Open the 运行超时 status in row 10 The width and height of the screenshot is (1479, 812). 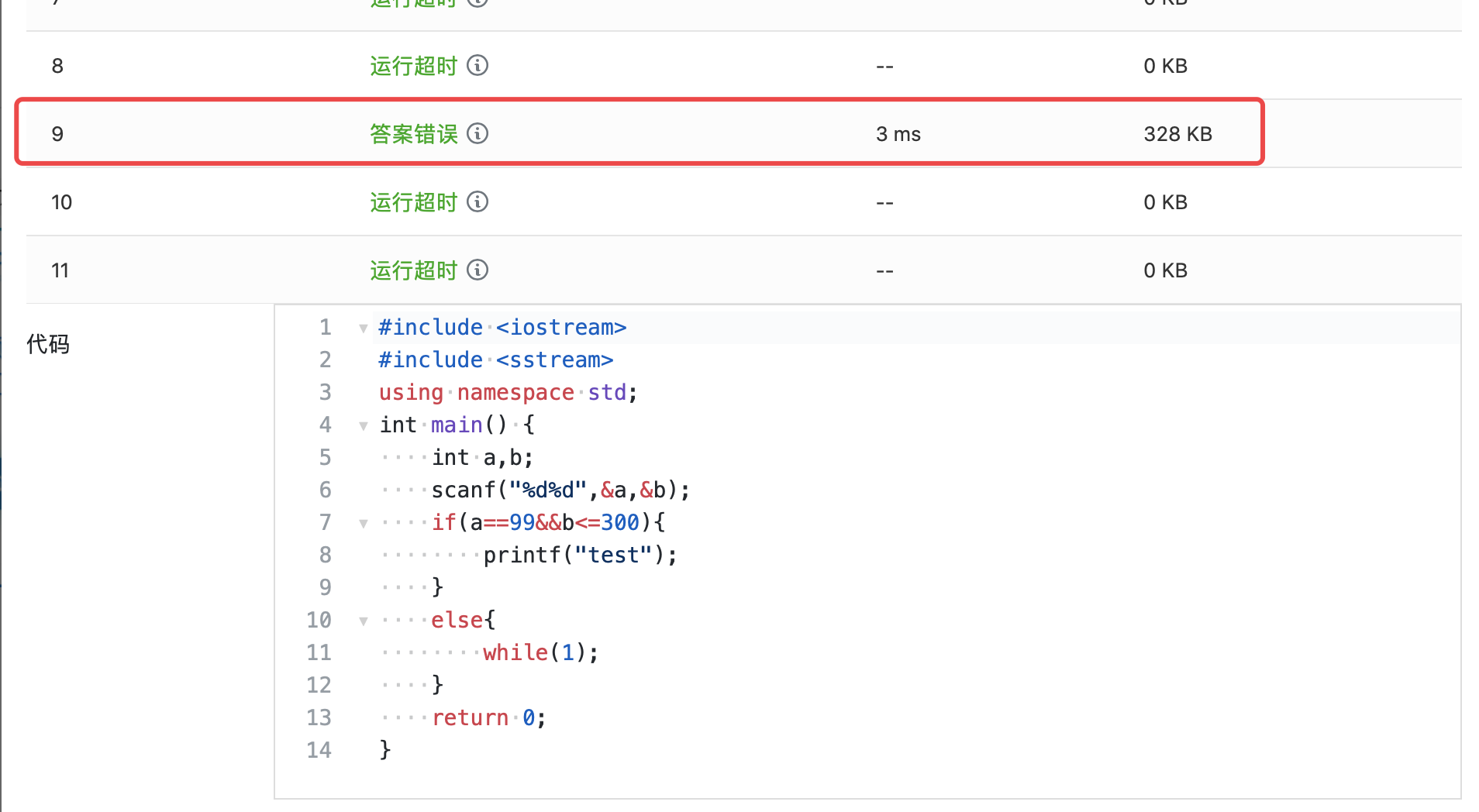coord(414,202)
